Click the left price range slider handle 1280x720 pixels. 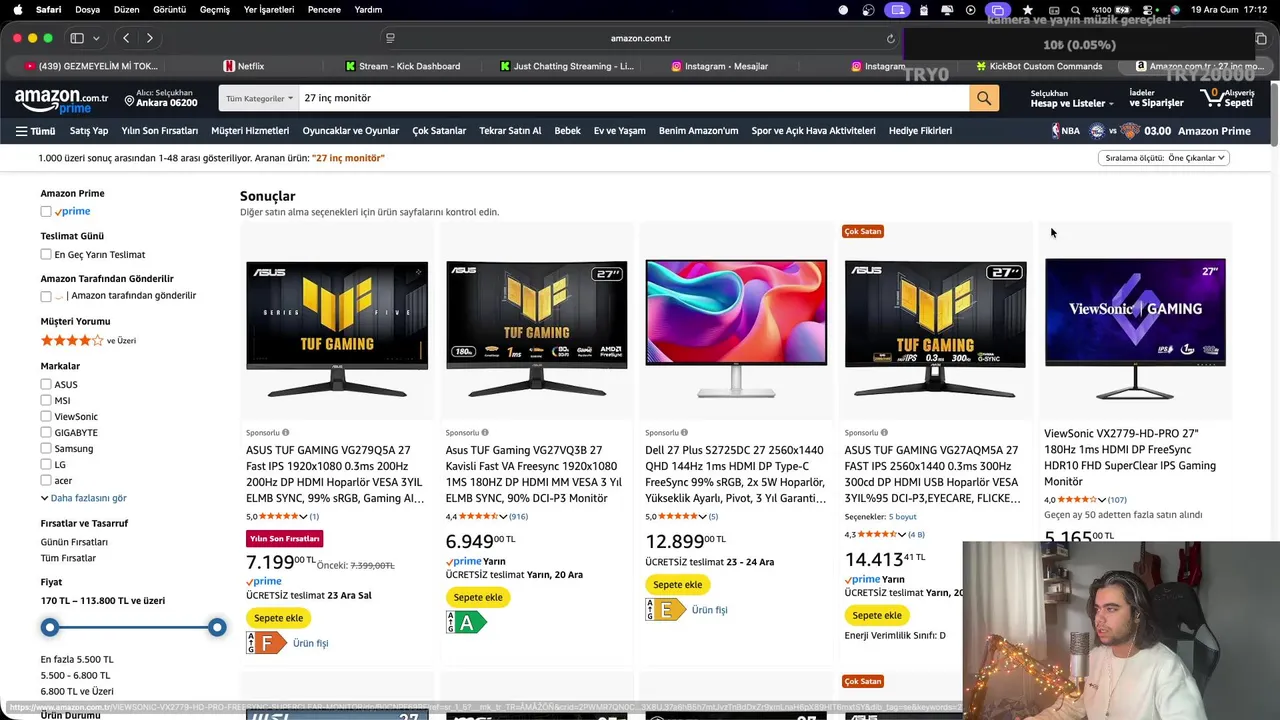click(x=50, y=628)
